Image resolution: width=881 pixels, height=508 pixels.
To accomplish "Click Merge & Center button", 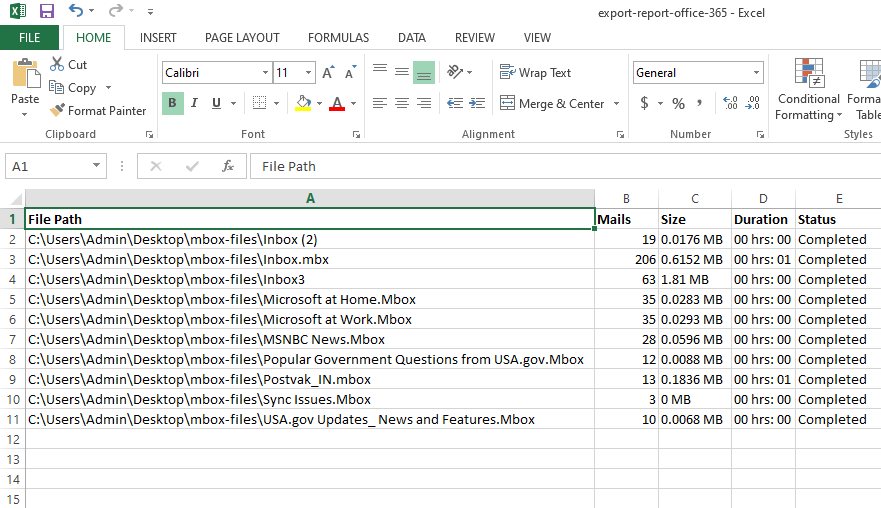I will tap(552, 103).
